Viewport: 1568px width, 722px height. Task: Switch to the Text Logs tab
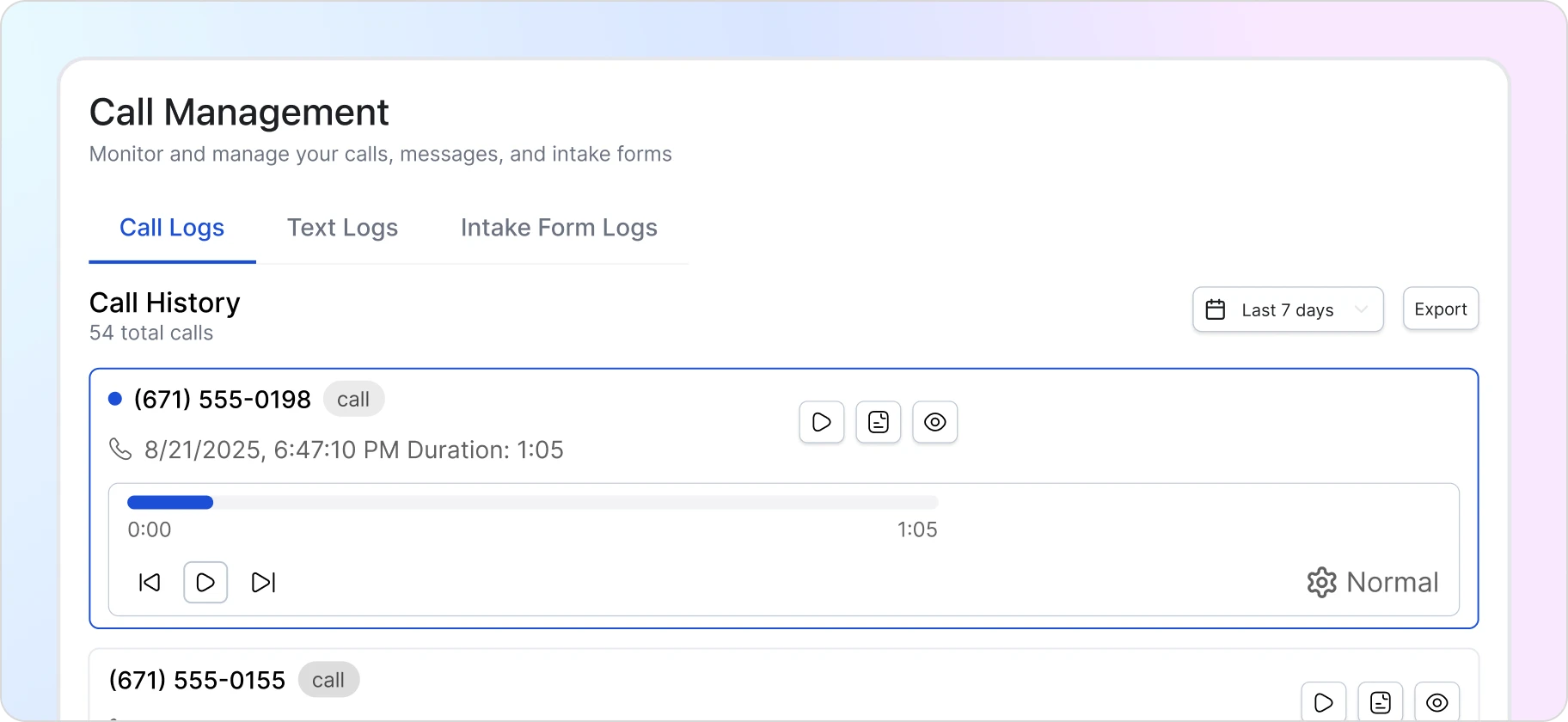click(342, 228)
